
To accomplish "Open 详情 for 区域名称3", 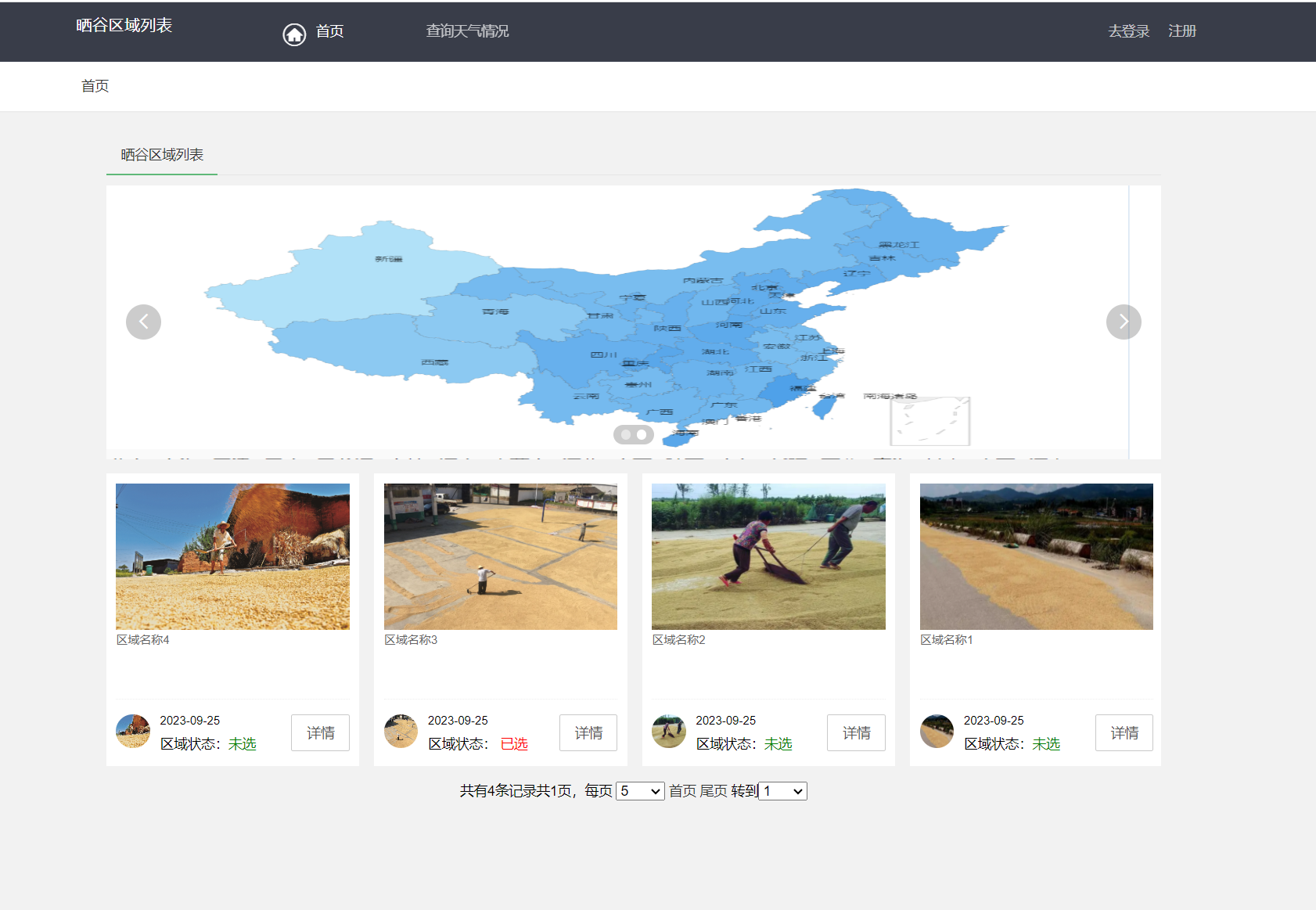I will [x=588, y=732].
